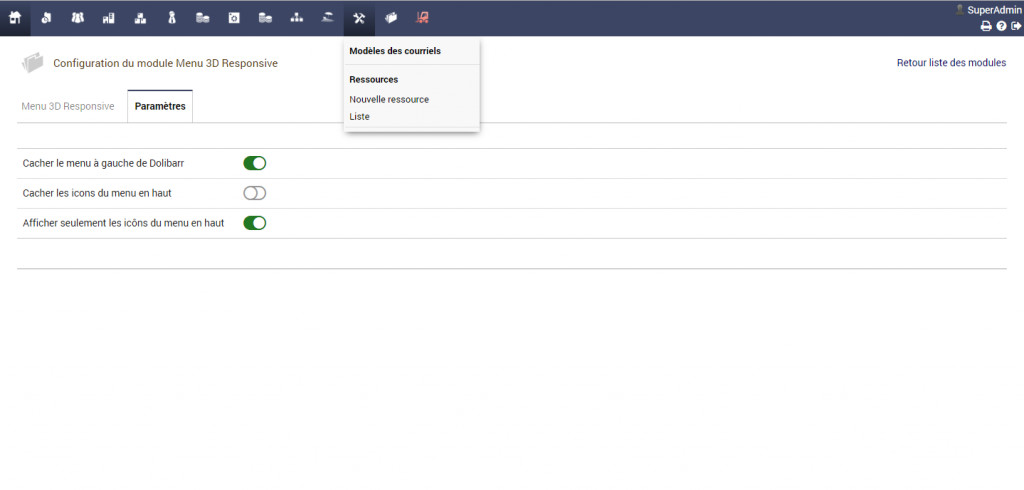Click the person with tie menu icon
This screenshot has height=490, width=1024.
pos(172,18)
